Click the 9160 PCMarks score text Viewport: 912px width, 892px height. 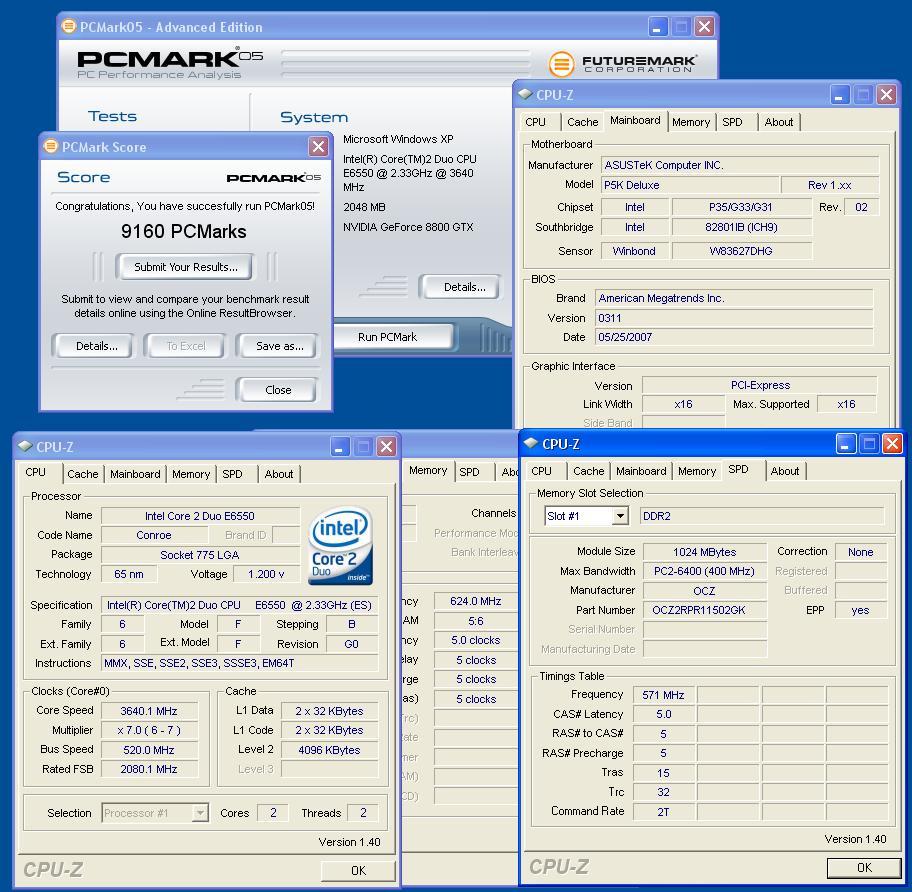pyautogui.click(x=184, y=231)
